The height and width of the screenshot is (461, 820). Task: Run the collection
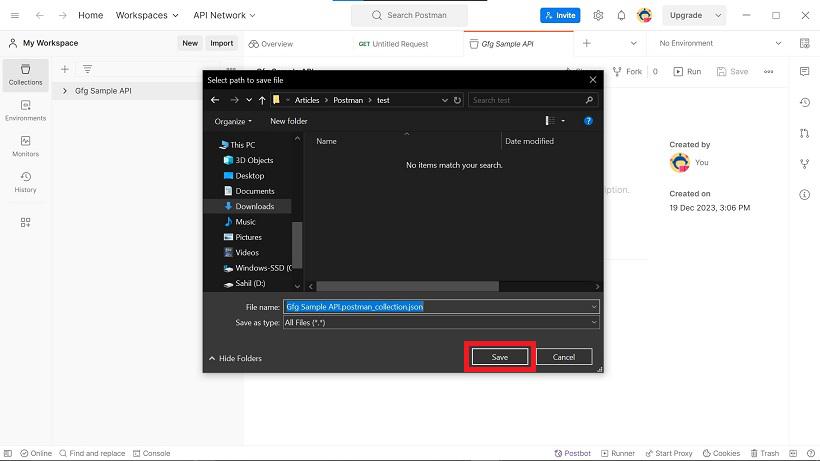pos(687,72)
